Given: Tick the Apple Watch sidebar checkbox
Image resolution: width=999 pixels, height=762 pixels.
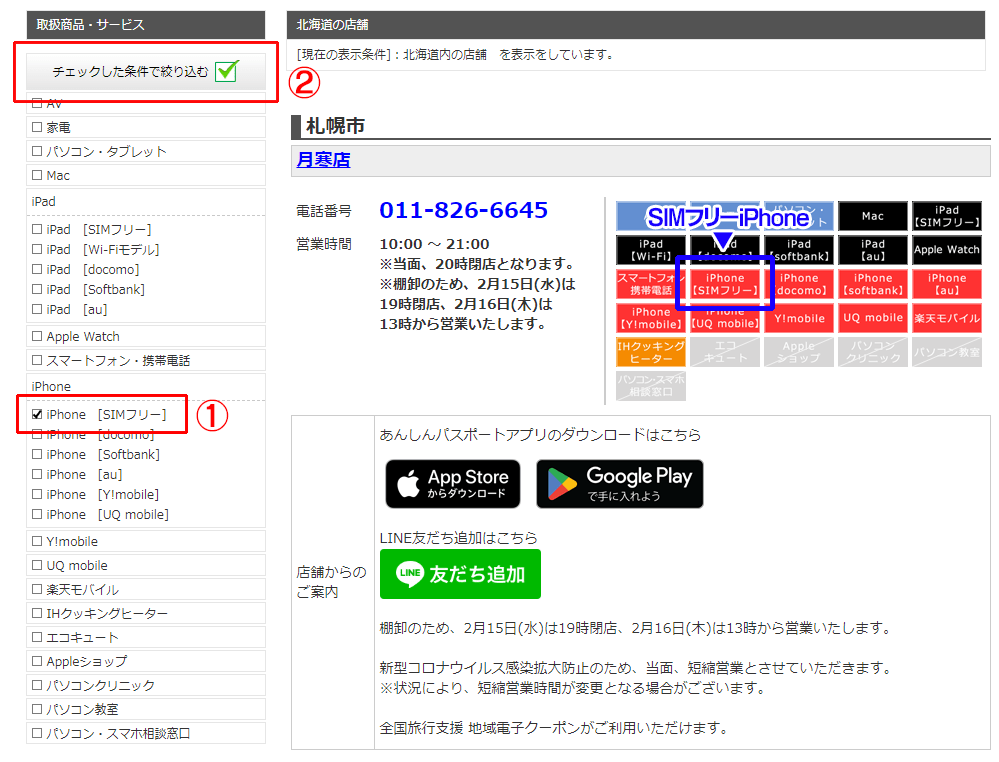Looking at the screenshot, I should click(x=37, y=336).
